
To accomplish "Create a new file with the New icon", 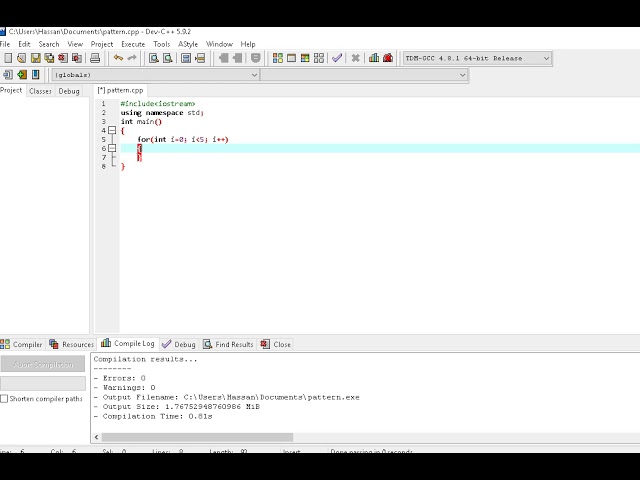I will coord(8,58).
